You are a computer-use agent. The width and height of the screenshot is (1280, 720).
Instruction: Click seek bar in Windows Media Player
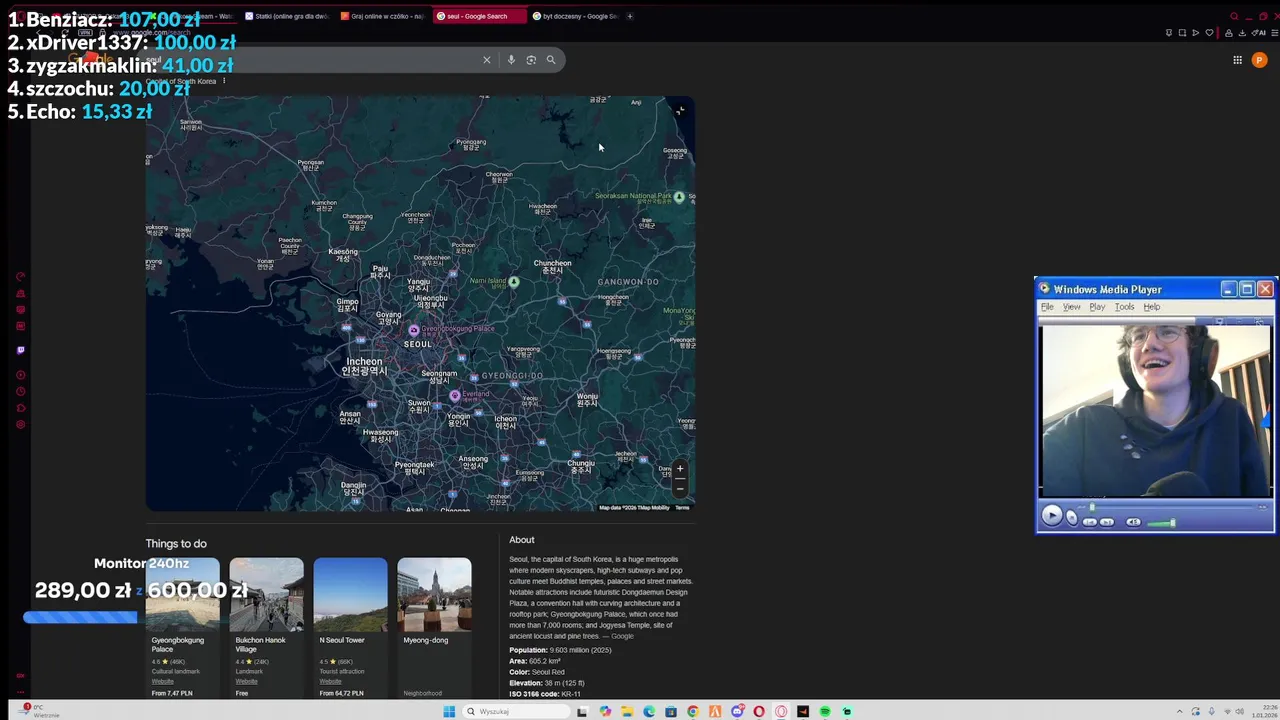point(1170,507)
